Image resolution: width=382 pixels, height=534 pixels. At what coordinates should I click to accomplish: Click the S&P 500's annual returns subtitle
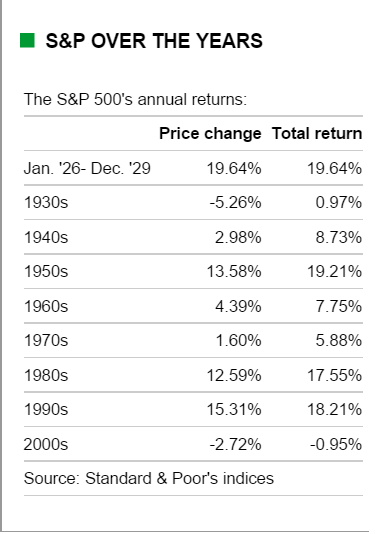tap(135, 99)
